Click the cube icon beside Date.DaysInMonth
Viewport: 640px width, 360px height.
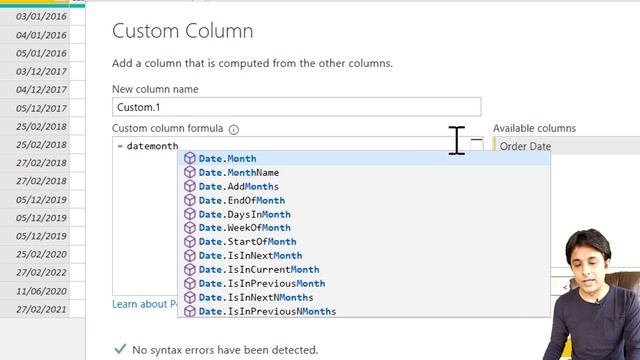click(x=190, y=214)
